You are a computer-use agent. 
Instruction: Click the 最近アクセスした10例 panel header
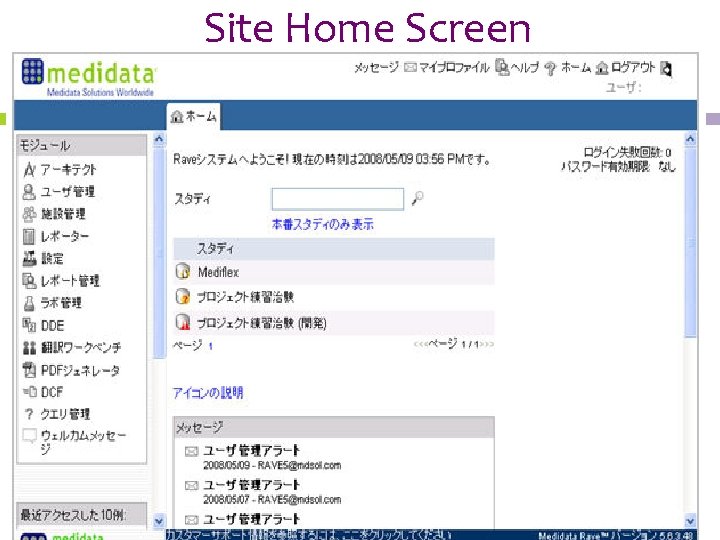pyautogui.click(x=82, y=515)
